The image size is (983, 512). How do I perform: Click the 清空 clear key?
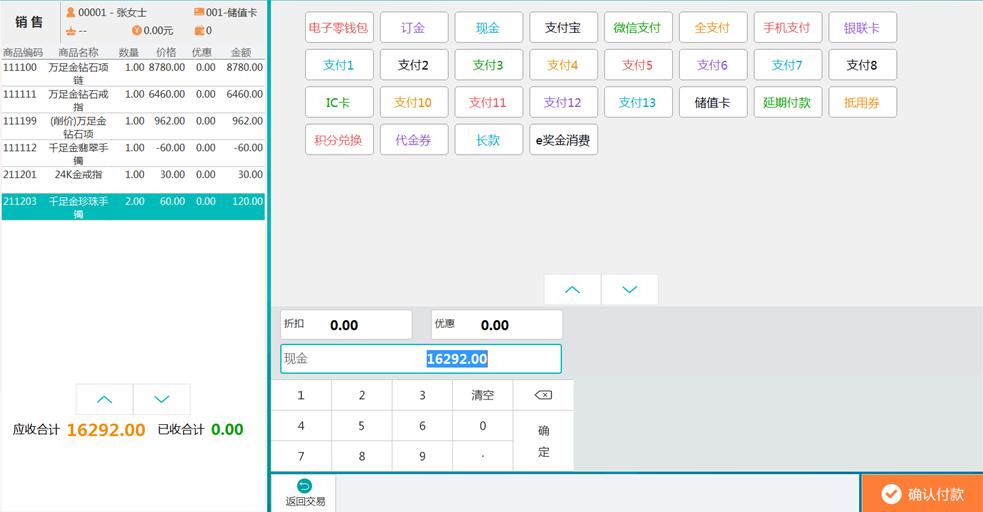(483, 395)
